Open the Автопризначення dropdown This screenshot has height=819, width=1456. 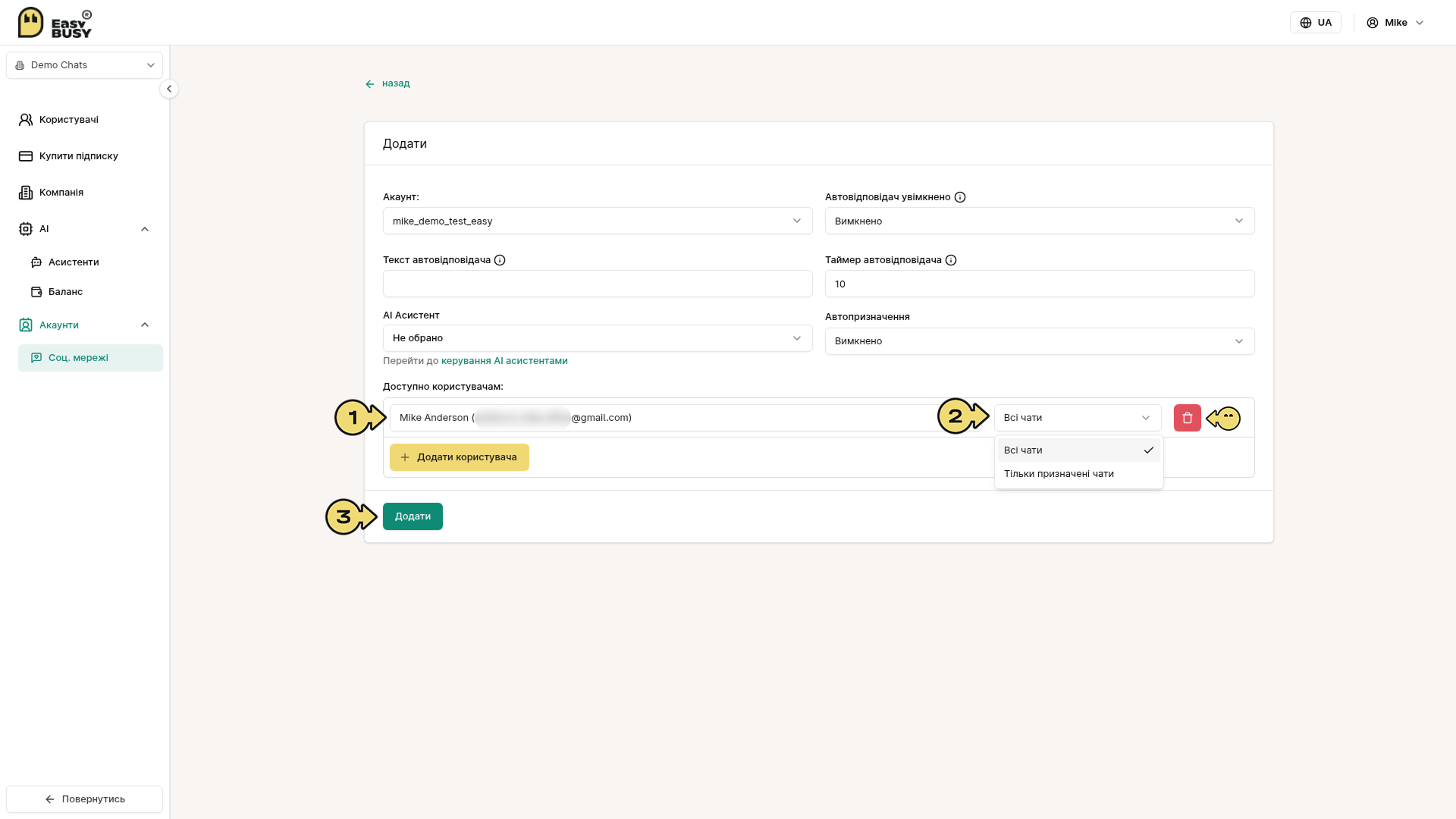pyautogui.click(x=1040, y=341)
